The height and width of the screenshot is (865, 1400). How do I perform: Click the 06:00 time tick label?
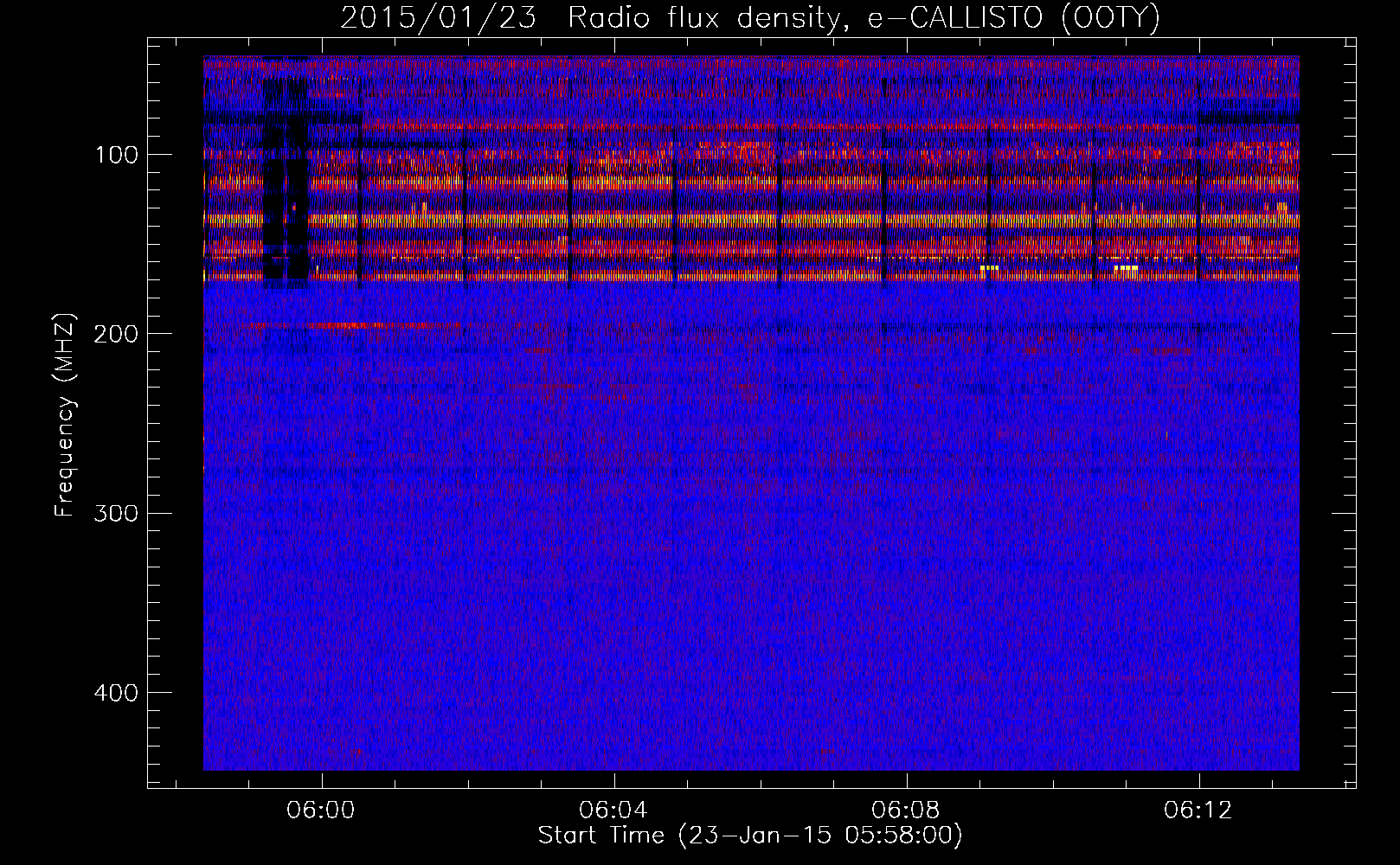322,811
